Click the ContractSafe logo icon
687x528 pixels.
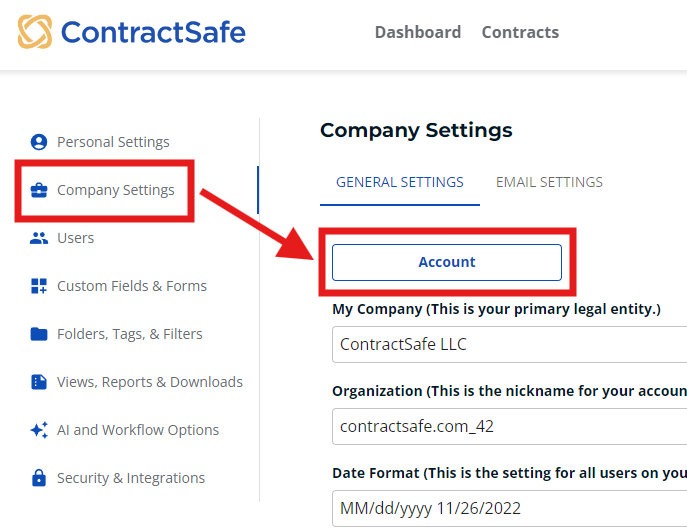pyautogui.click(x=35, y=32)
